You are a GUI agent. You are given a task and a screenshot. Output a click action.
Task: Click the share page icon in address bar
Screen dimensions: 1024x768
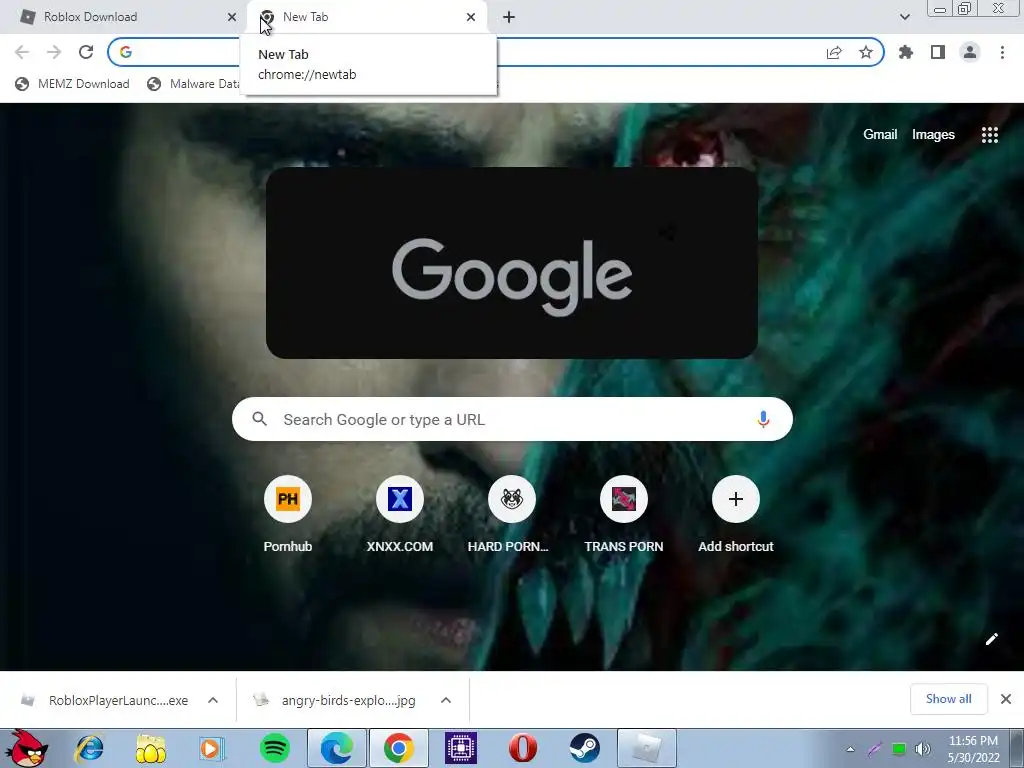[x=834, y=52]
